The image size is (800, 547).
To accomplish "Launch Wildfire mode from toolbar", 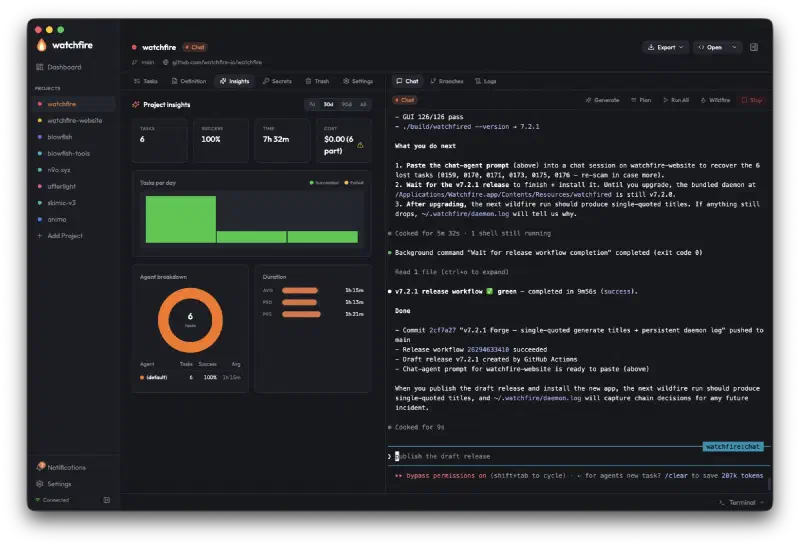I will coord(715,100).
